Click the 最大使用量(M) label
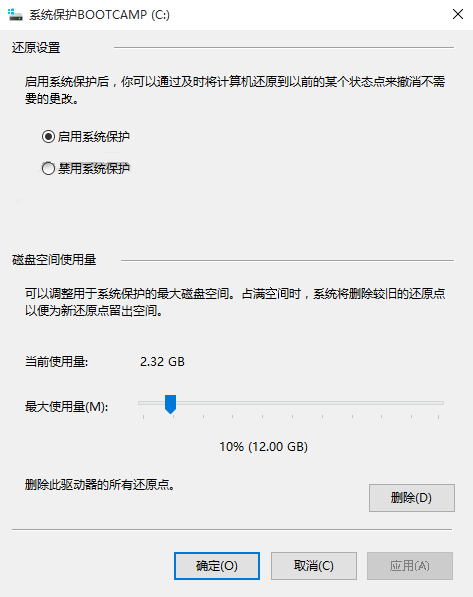This screenshot has height=597, width=473. (x=67, y=407)
